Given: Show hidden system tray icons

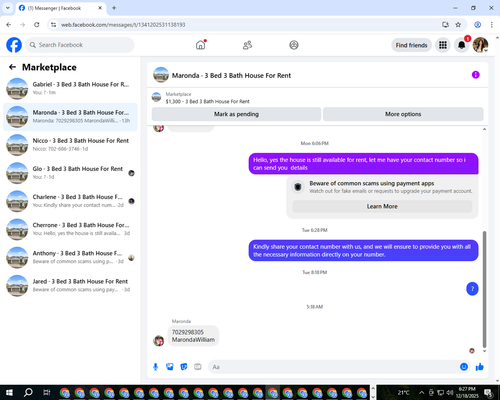Looking at the screenshot, I should click(x=421, y=393).
